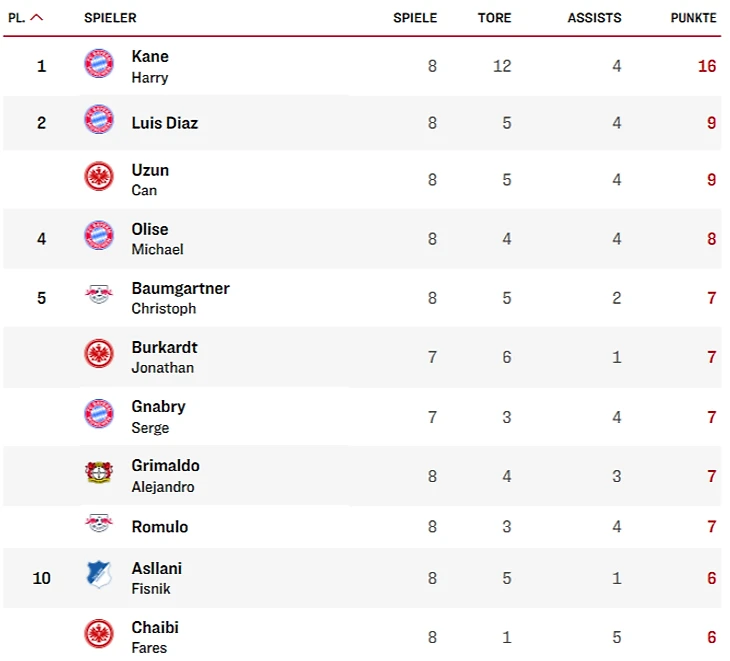Screen dimensions: 730x661
Task: Click Frankfurt logo beside Jonathan Burkardt
Action: click(x=99, y=354)
